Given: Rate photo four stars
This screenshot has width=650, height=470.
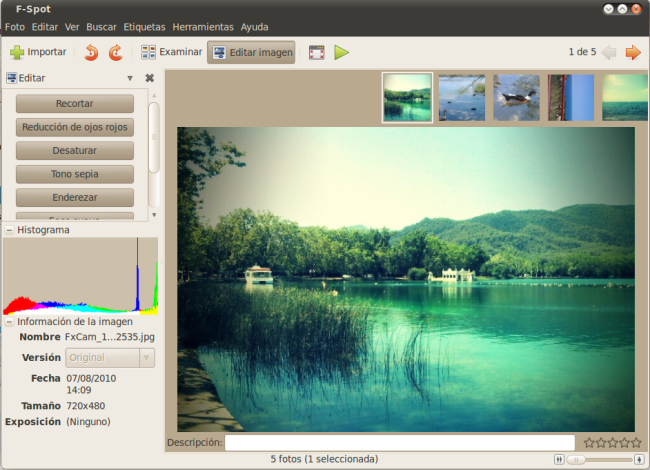Looking at the screenshot, I should (x=624, y=443).
